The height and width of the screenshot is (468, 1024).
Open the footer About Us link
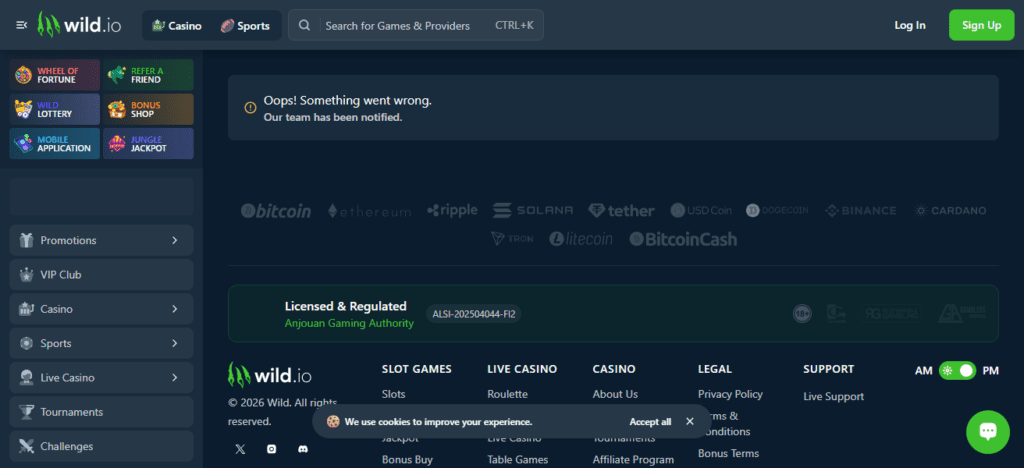coord(615,394)
